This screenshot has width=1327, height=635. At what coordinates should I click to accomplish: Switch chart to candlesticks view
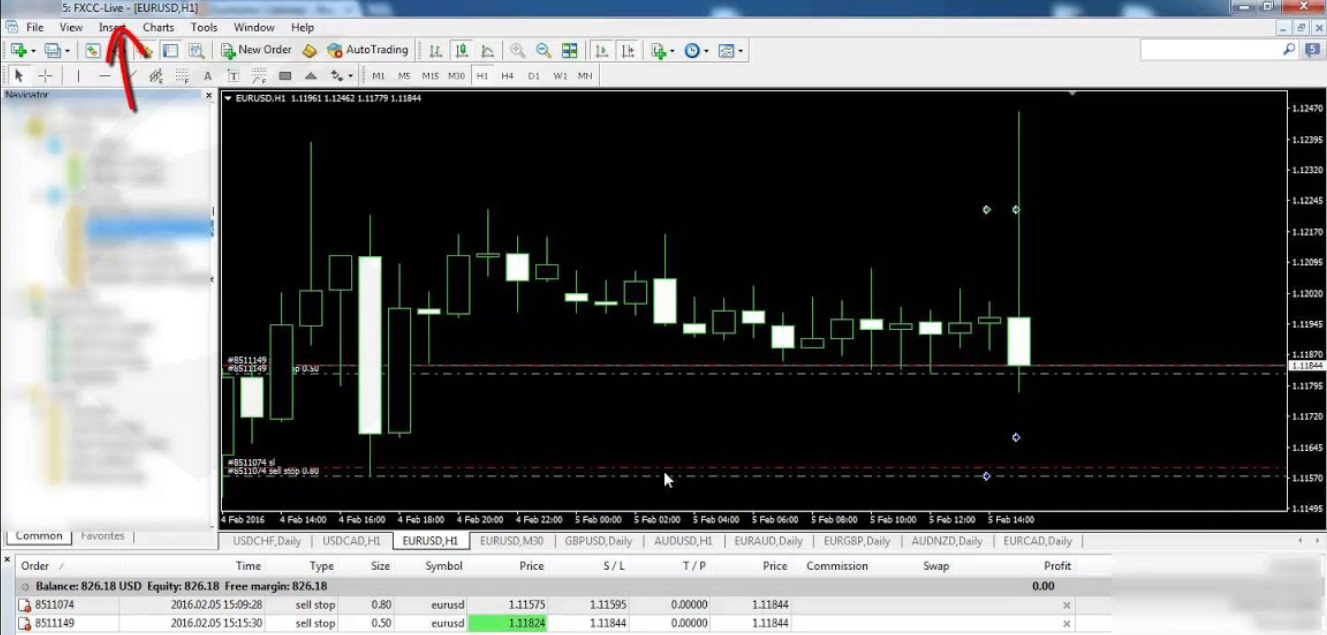point(461,50)
